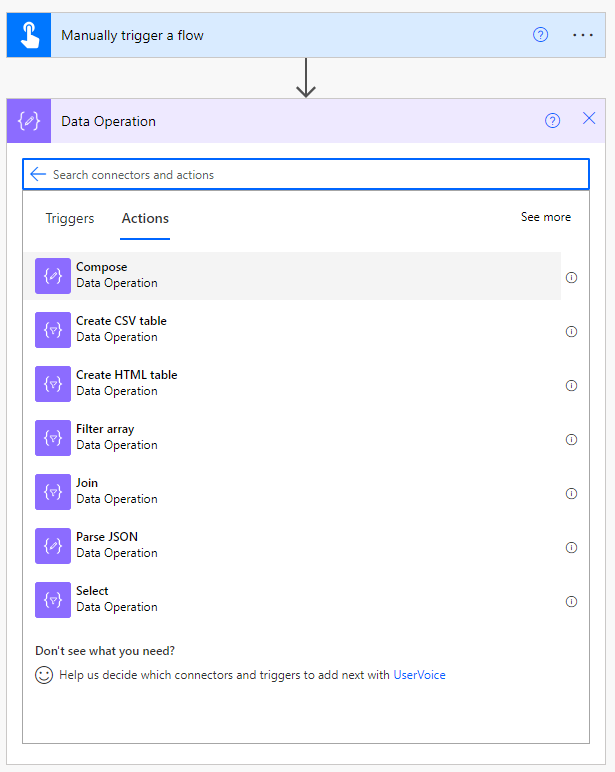Show info for Join action
The height and width of the screenshot is (772, 615).
tap(571, 493)
